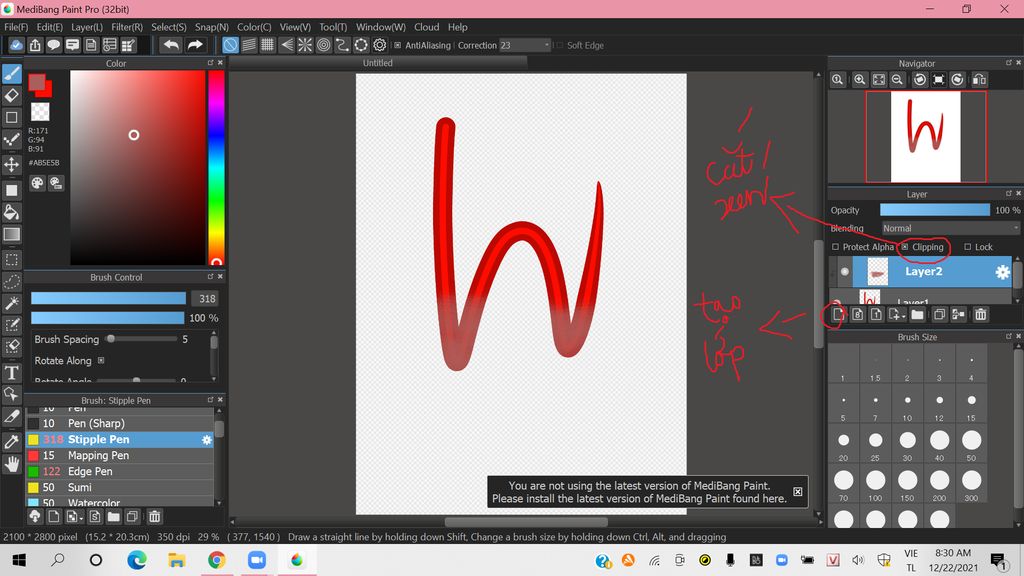Enable layer Lock checkbox

(x=968, y=247)
